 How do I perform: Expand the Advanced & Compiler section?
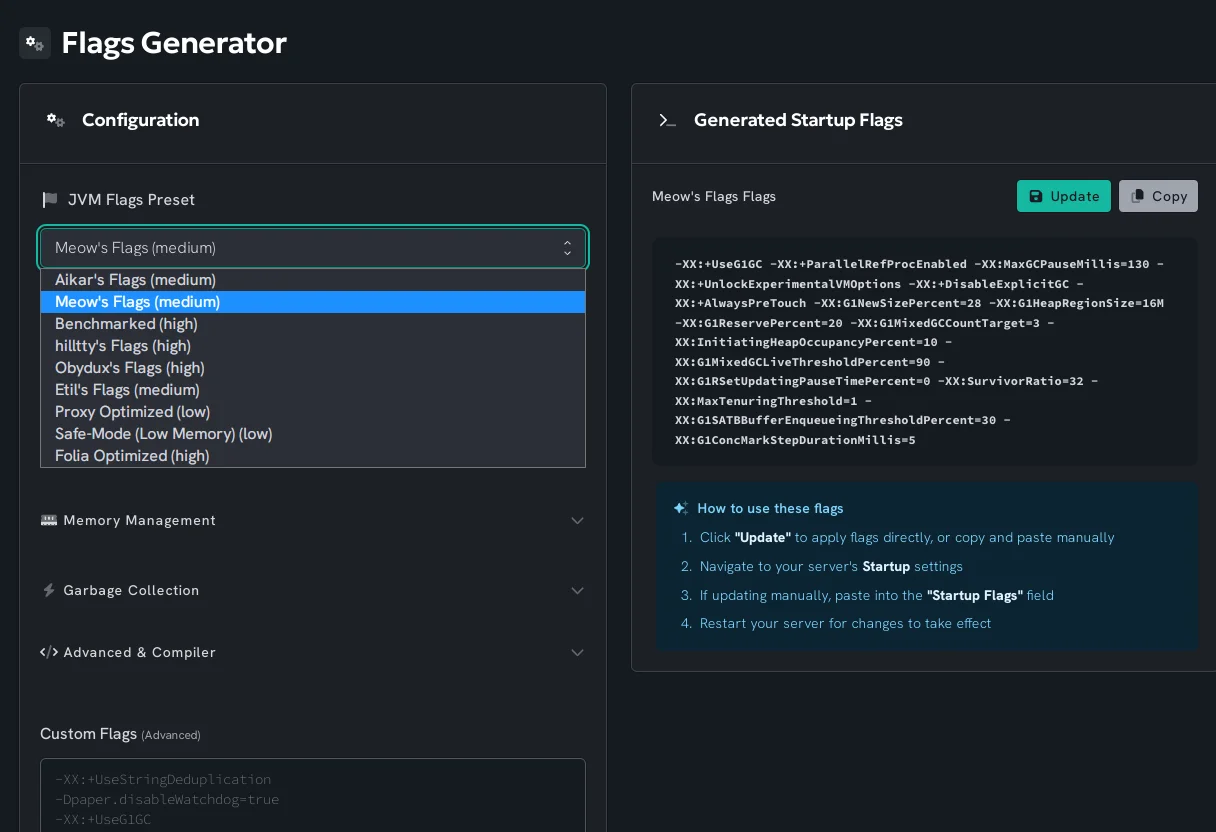tap(577, 652)
